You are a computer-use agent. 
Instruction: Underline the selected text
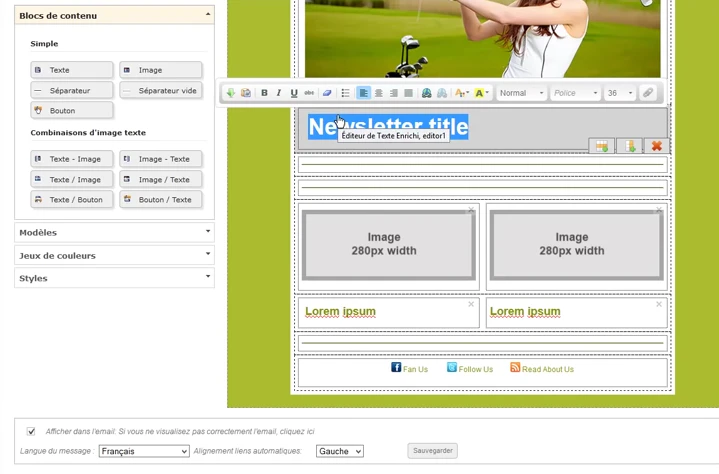[x=294, y=93]
